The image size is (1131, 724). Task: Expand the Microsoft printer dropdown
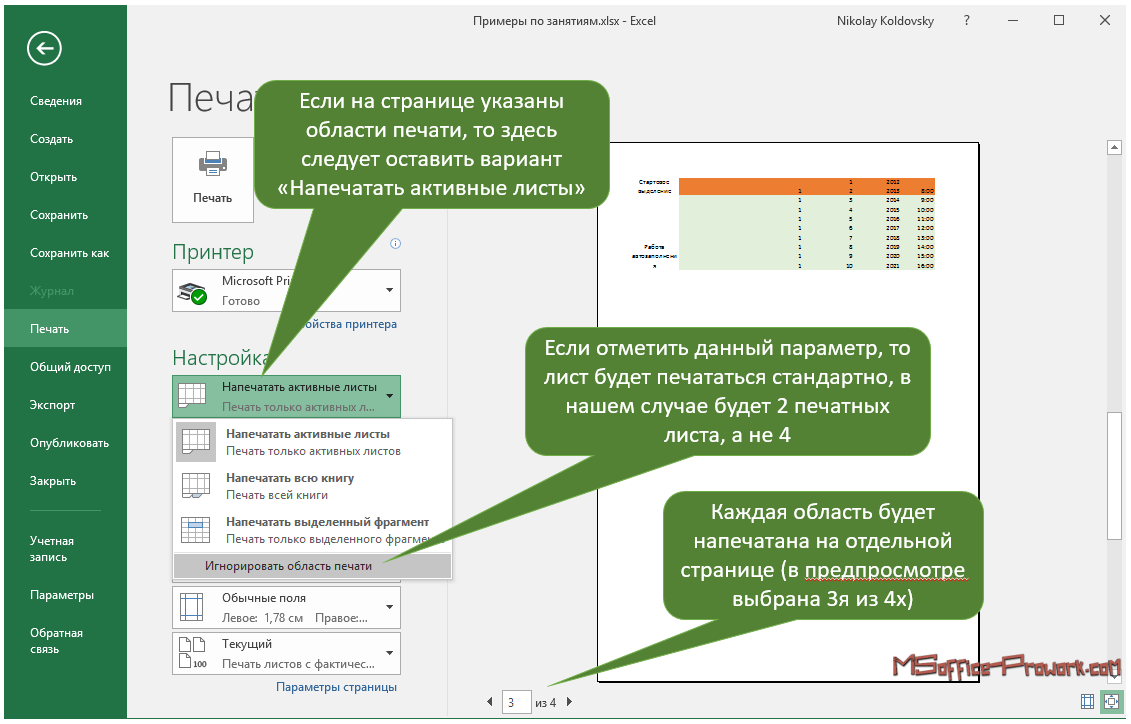tap(390, 291)
